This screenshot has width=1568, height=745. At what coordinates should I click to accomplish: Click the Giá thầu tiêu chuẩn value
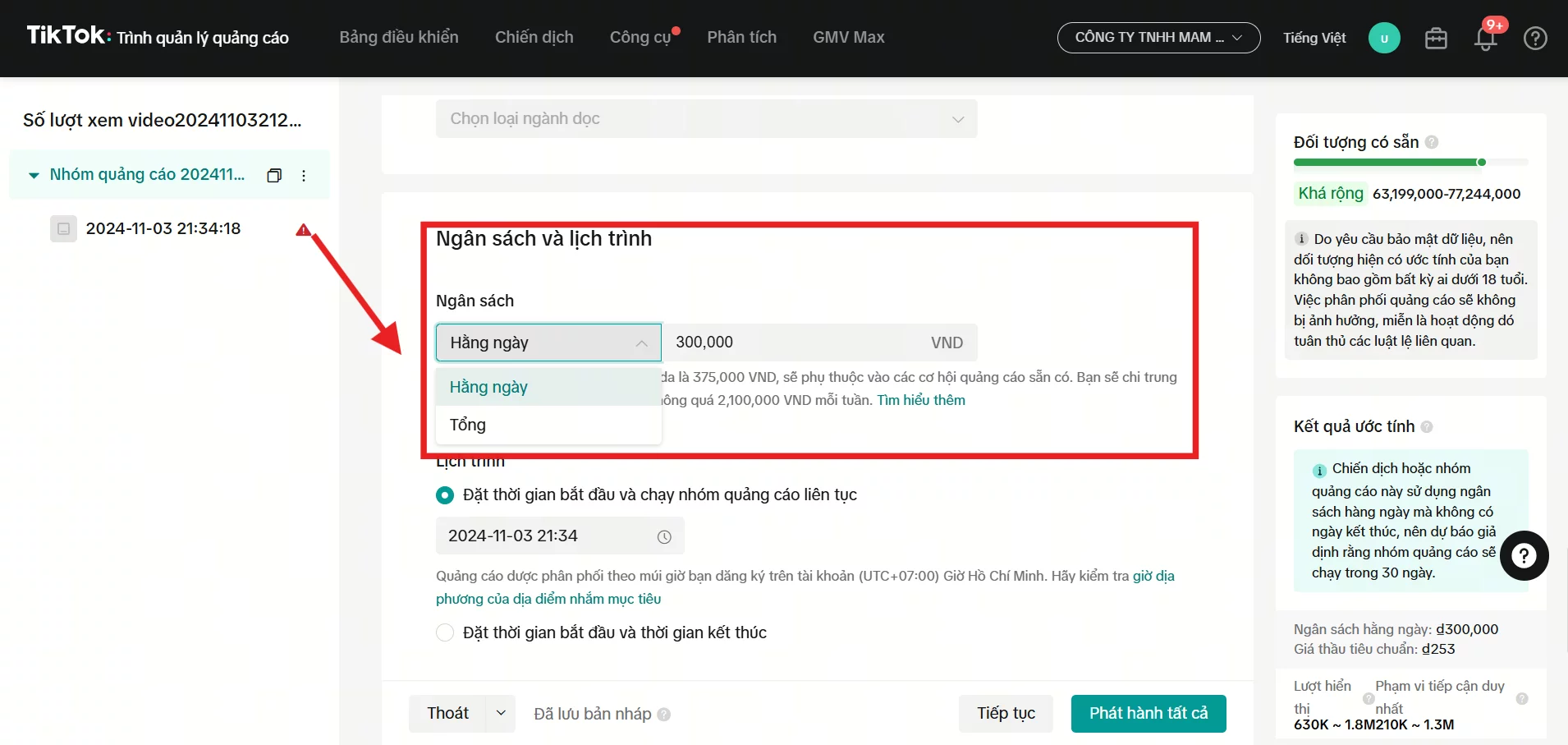coord(1438,649)
